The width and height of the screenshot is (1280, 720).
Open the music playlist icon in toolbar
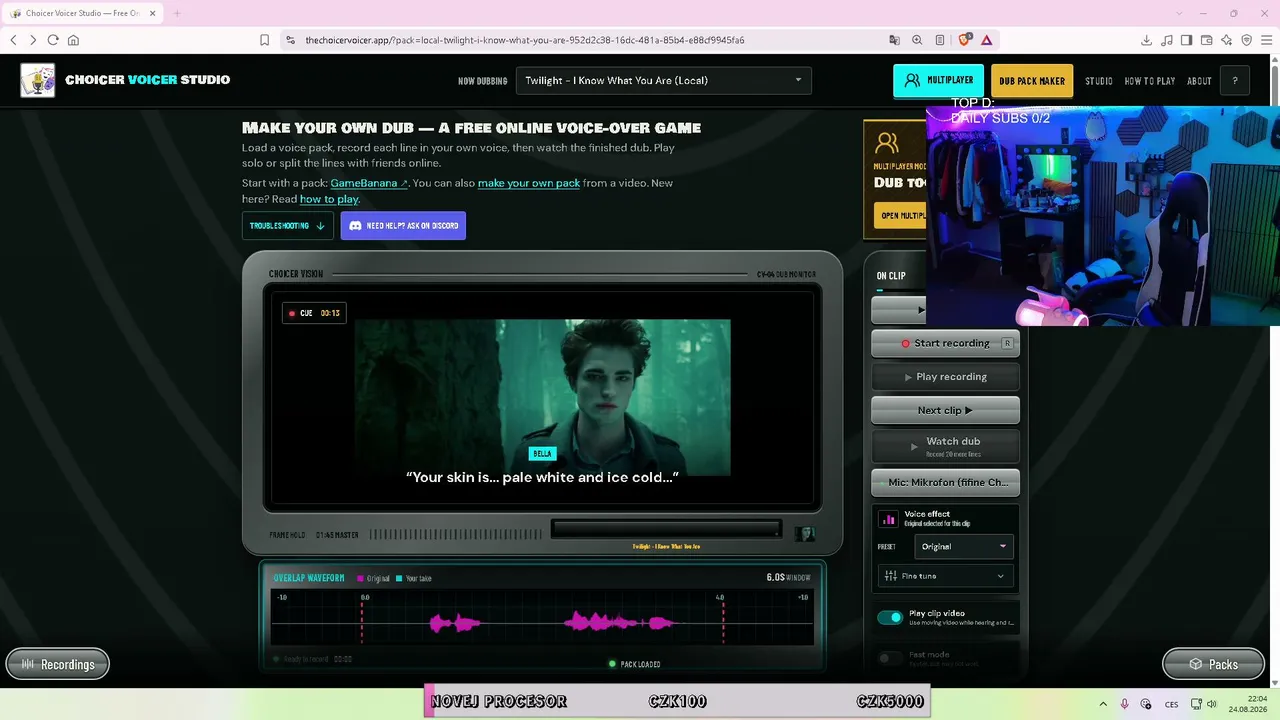pyautogui.click(x=1166, y=40)
